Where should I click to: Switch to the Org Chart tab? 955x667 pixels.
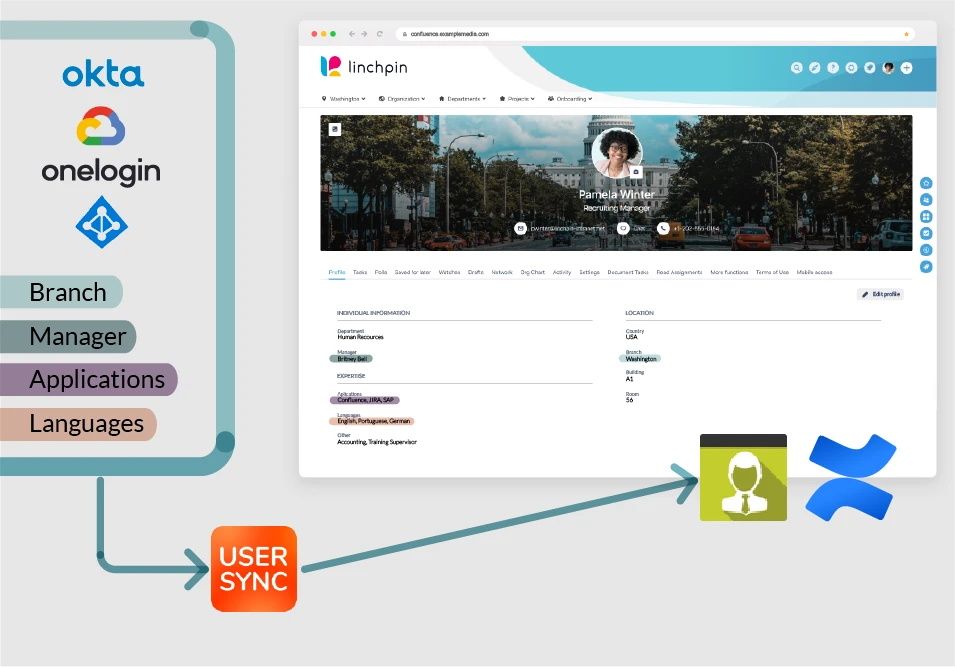tap(532, 272)
